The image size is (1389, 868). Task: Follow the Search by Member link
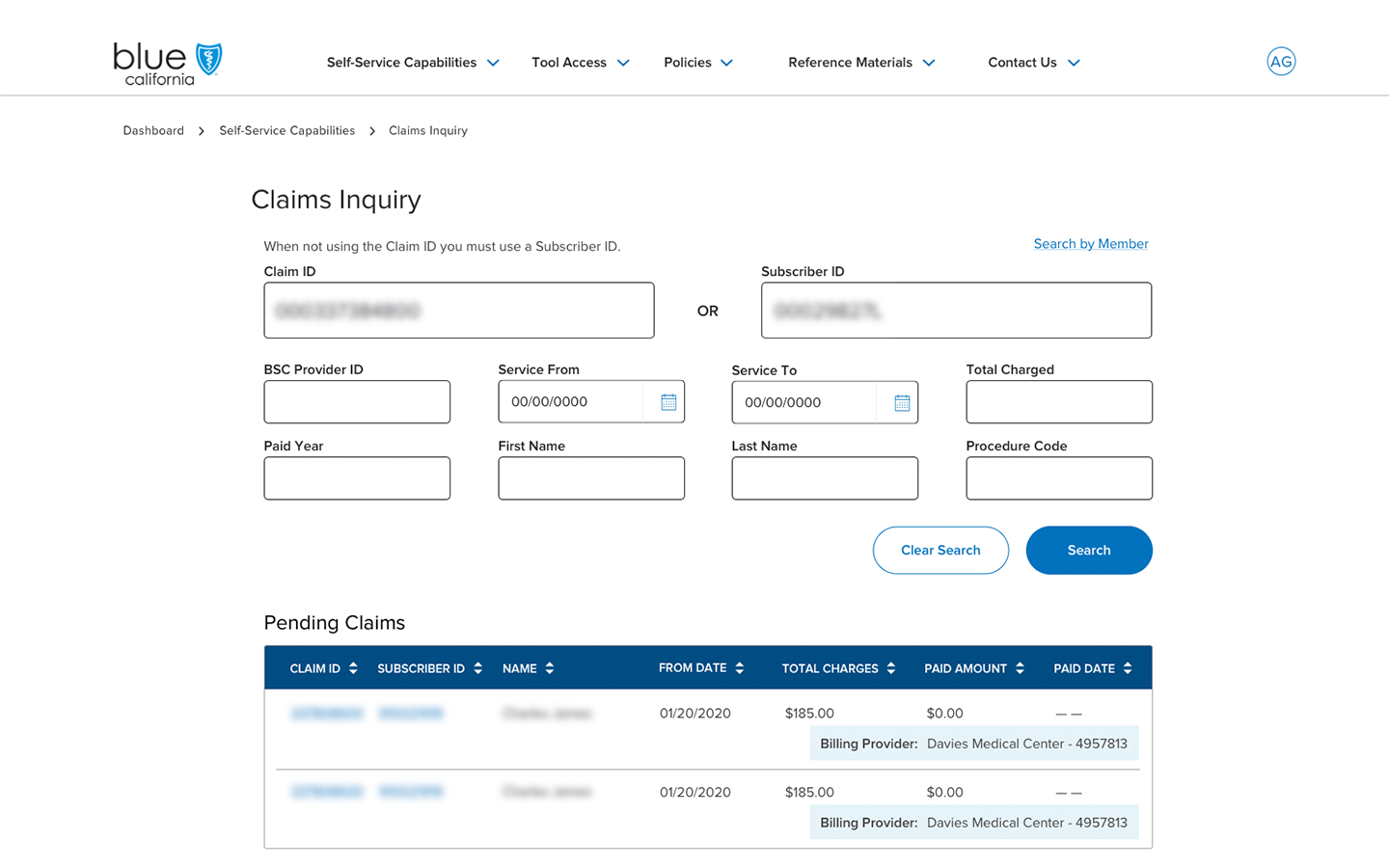tap(1090, 244)
